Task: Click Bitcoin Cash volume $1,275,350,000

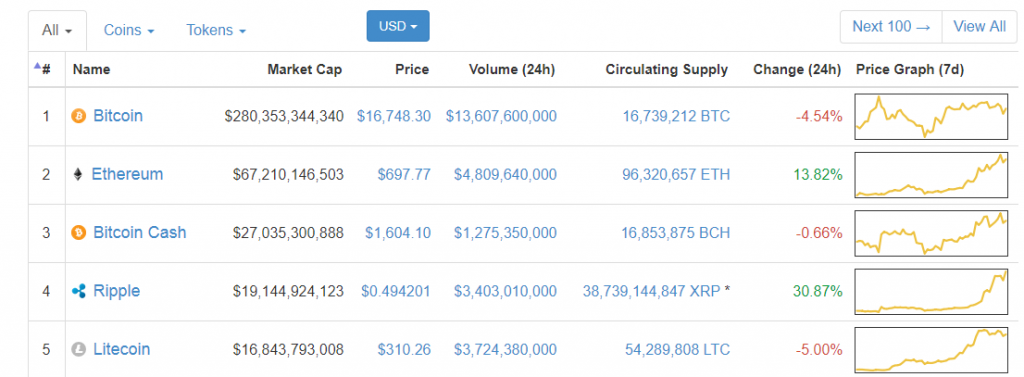Action: tap(505, 233)
